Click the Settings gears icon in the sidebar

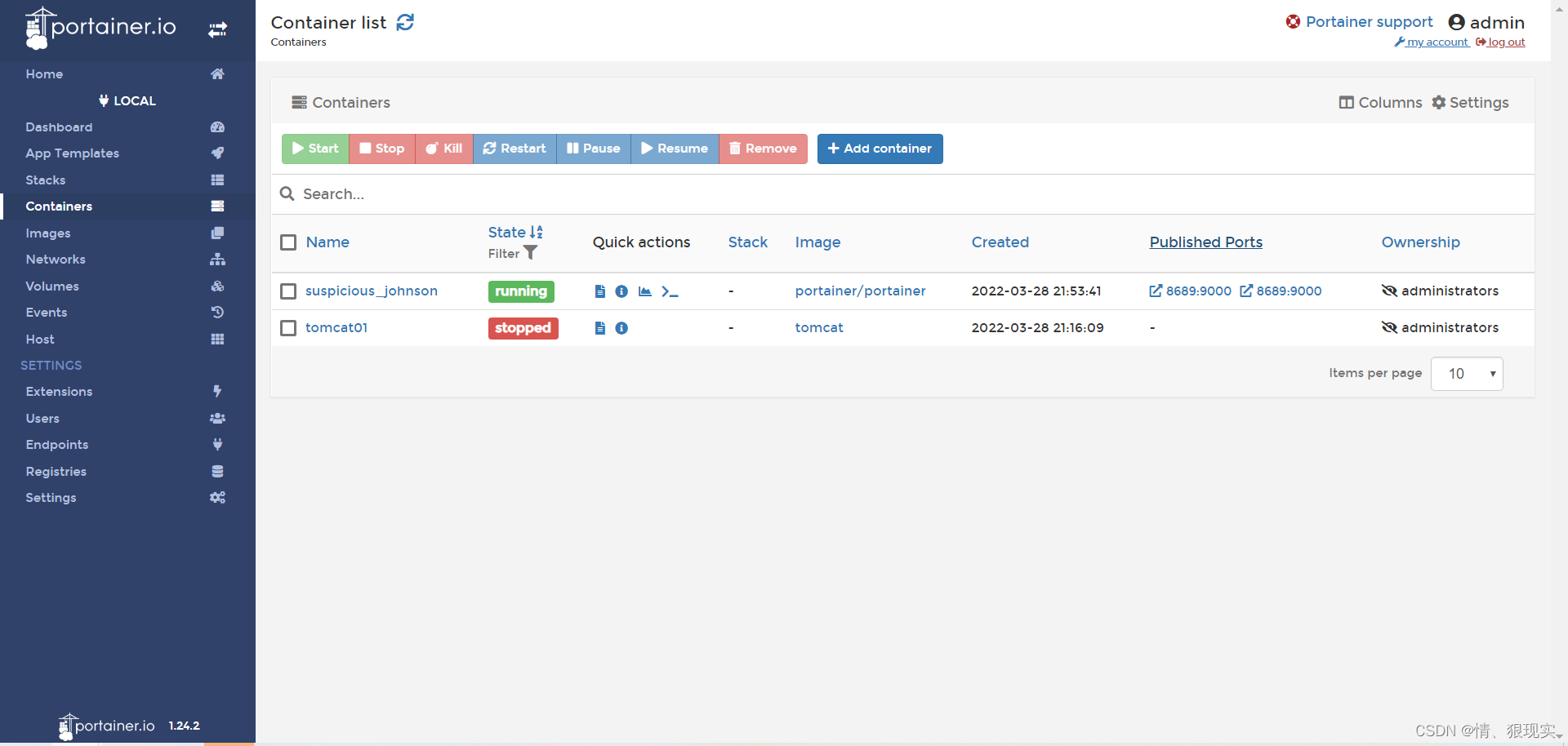[217, 497]
